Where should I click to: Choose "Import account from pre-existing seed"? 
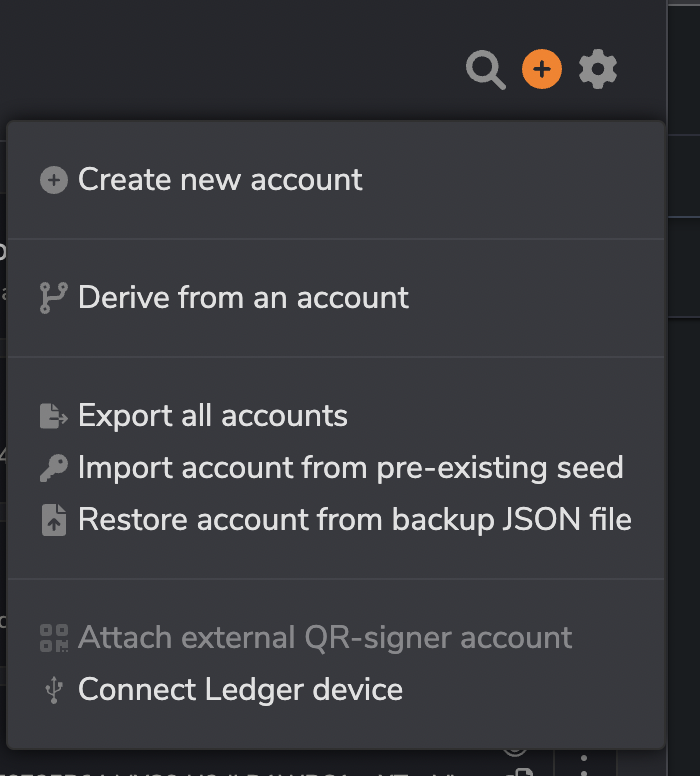(x=350, y=468)
